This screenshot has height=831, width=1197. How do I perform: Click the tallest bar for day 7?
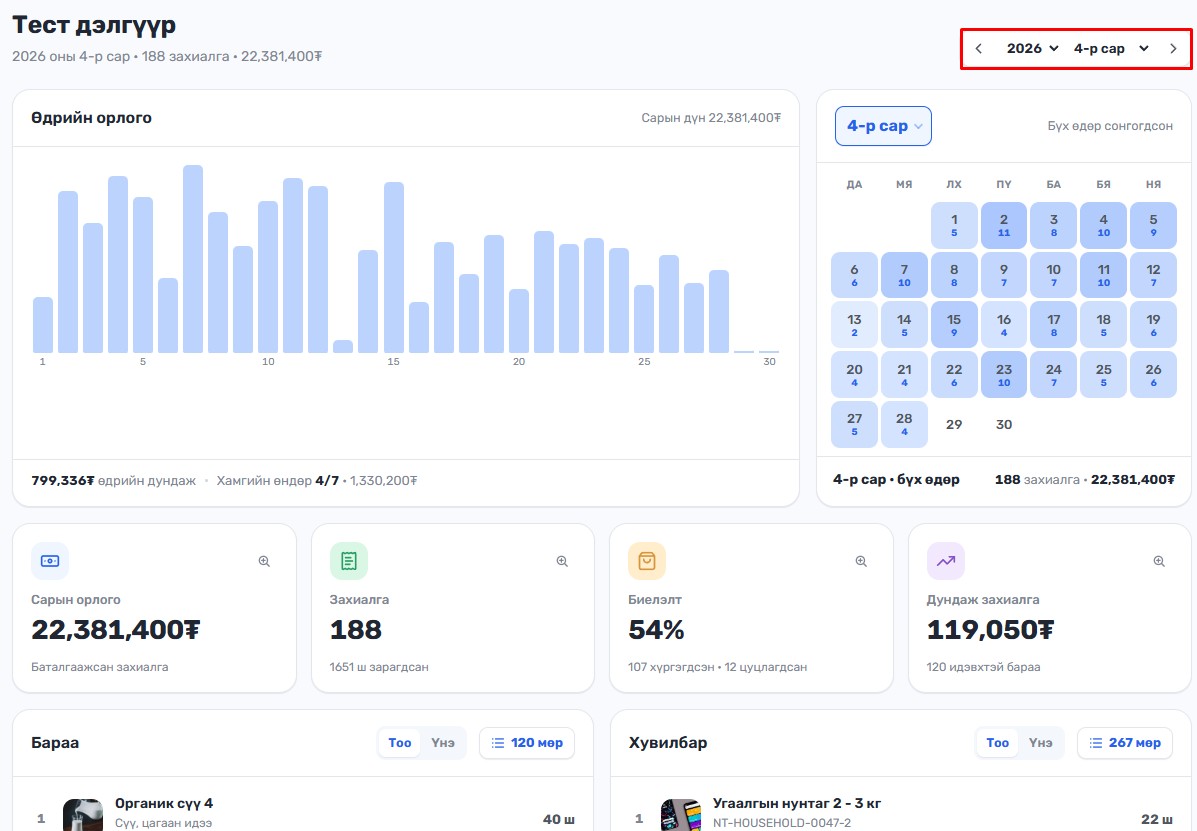tap(193, 259)
